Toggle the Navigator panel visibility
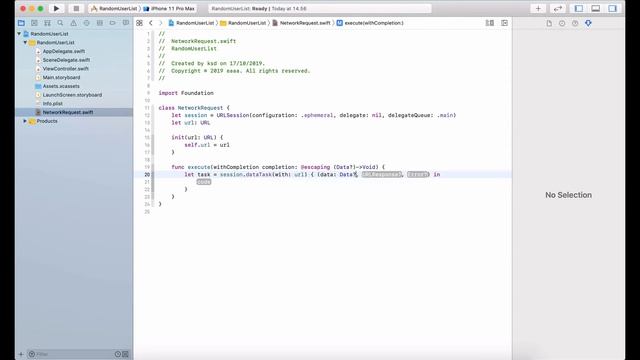The image size is (640, 360). pyautogui.click(x=579, y=9)
